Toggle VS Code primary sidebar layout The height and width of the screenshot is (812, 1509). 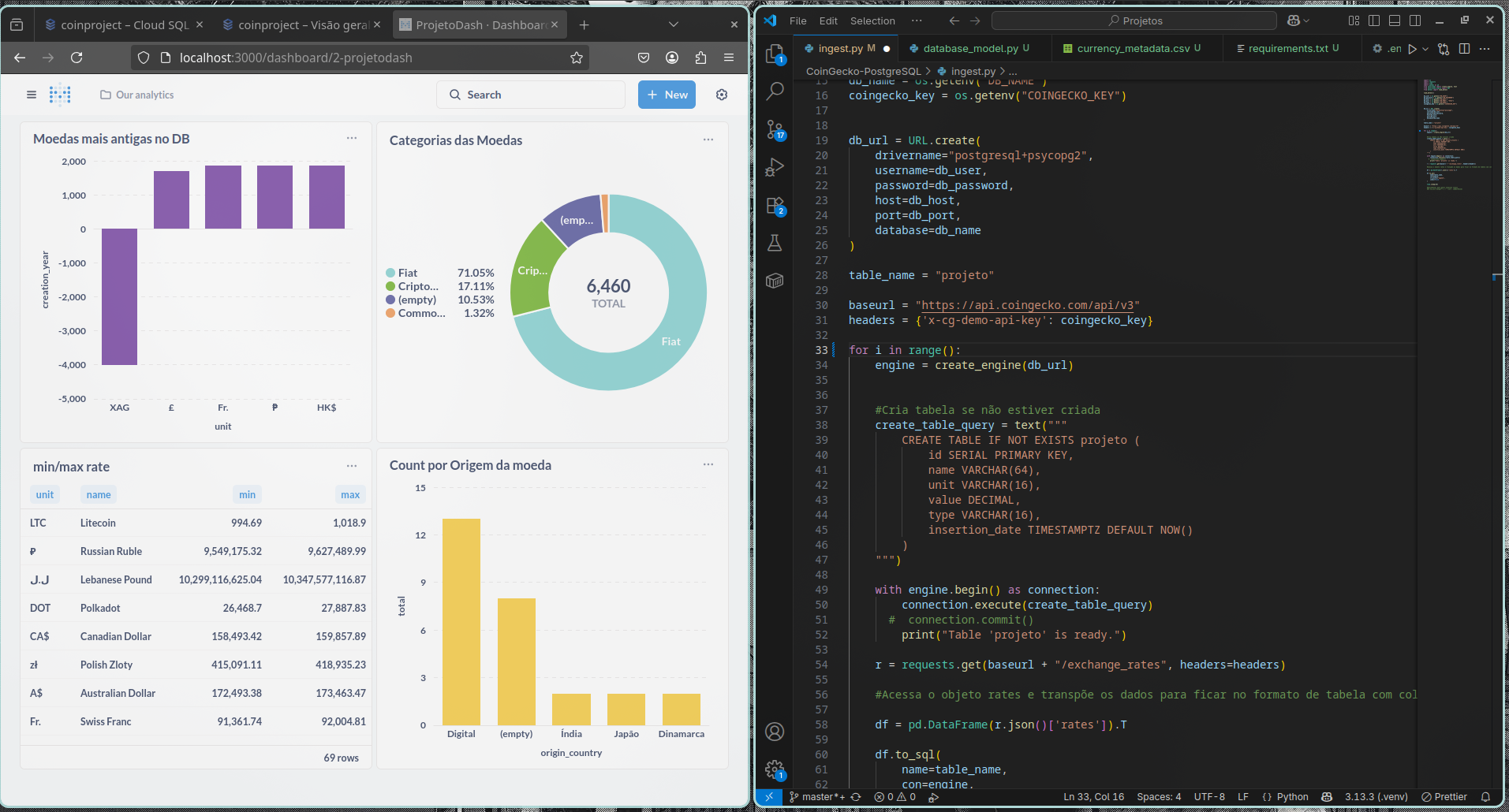pos(1374,20)
